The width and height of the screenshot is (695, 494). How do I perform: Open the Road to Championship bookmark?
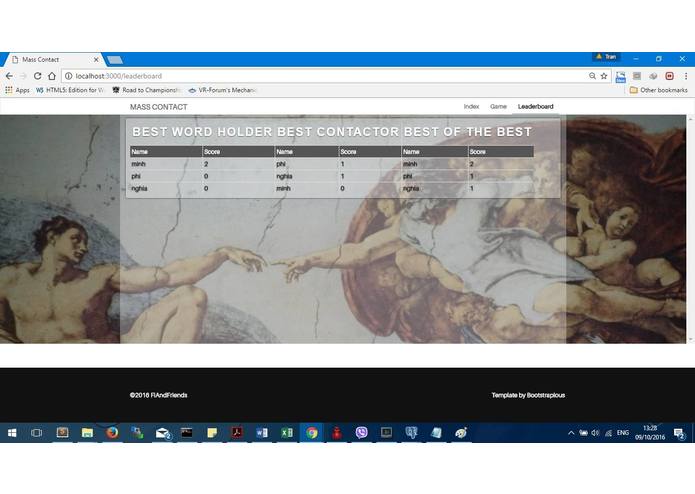[146, 90]
